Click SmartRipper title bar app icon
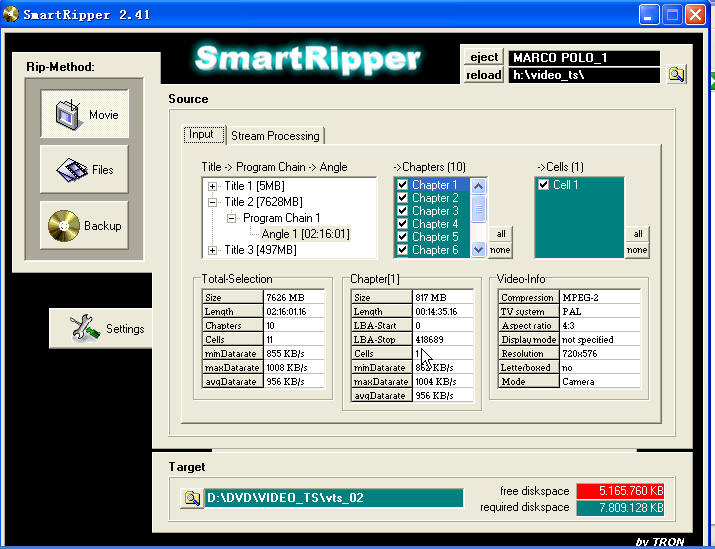This screenshot has width=715, height=549. click(10, 14)
